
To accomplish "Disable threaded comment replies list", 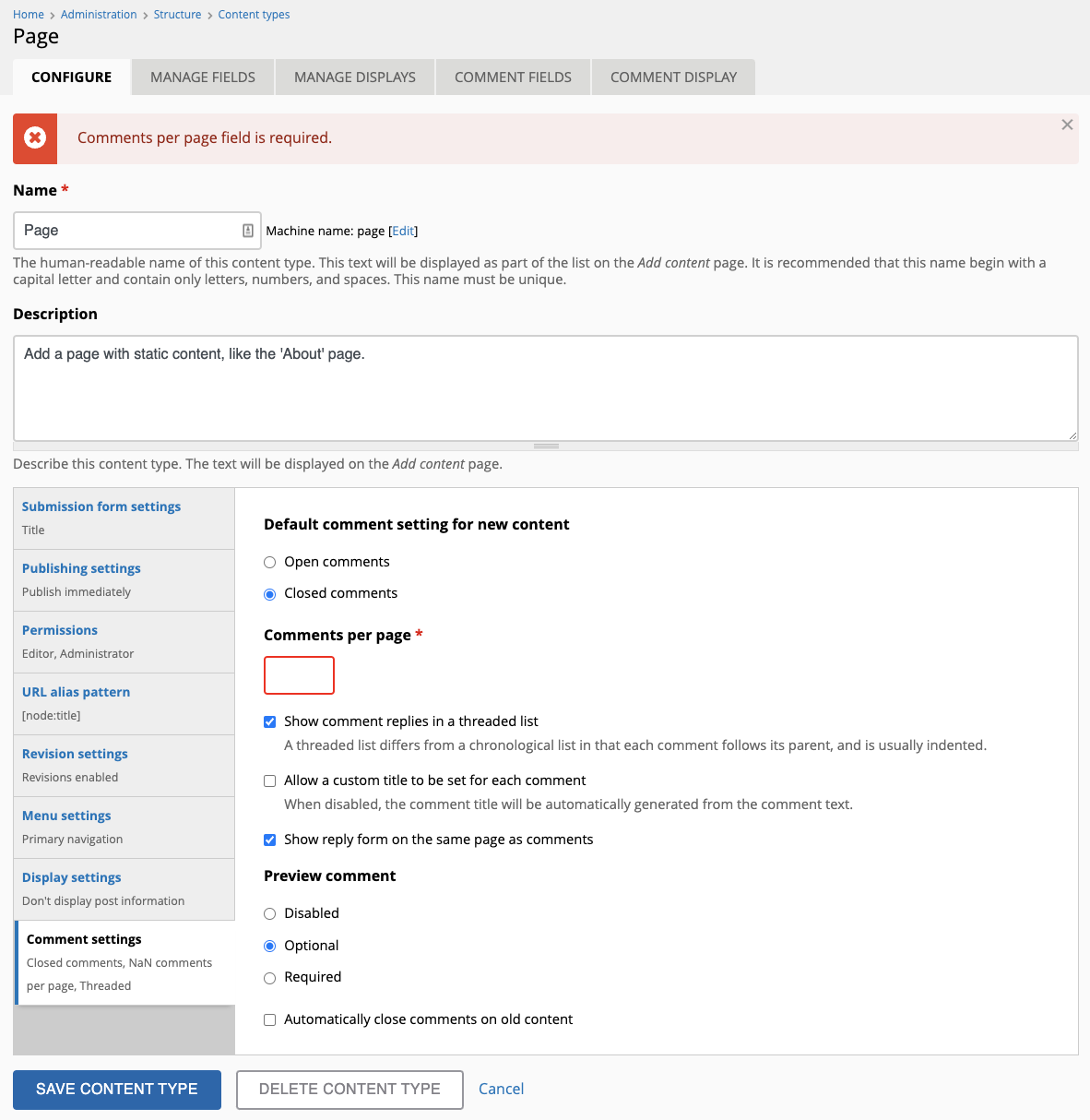I will [269, 721].
